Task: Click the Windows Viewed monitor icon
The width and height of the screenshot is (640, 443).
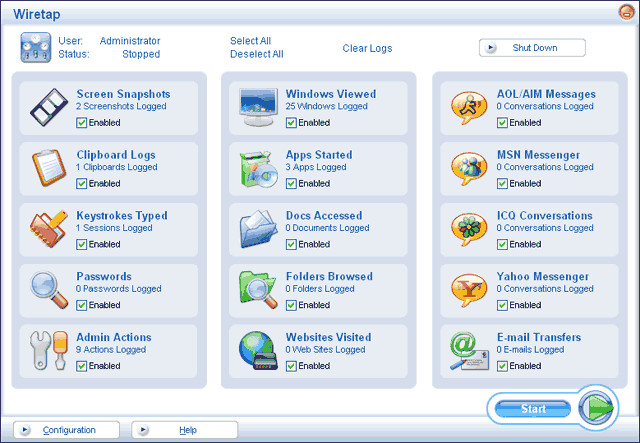Action: click(x=258, y=107)
